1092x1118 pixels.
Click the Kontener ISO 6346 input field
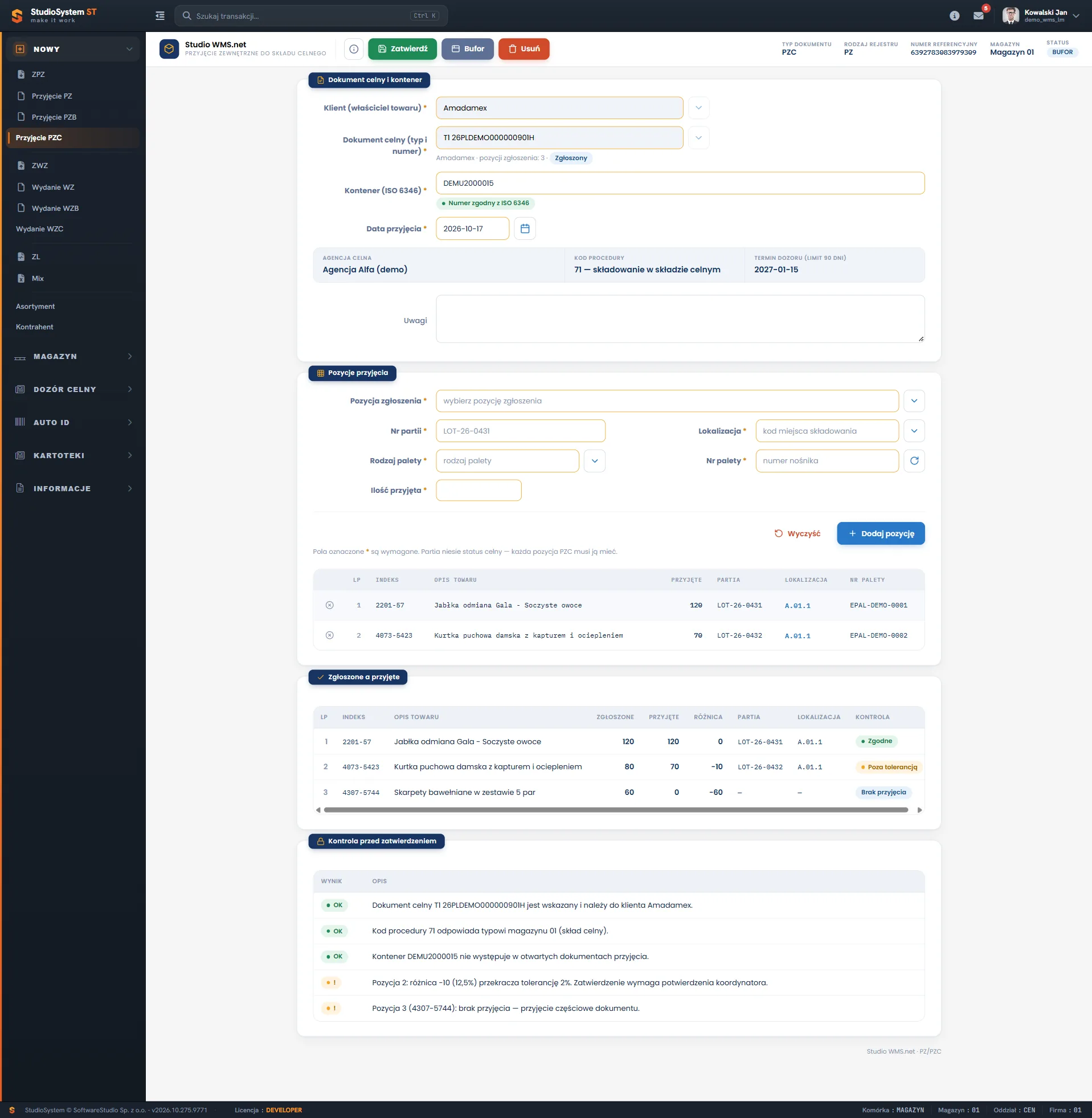point(680,183)
